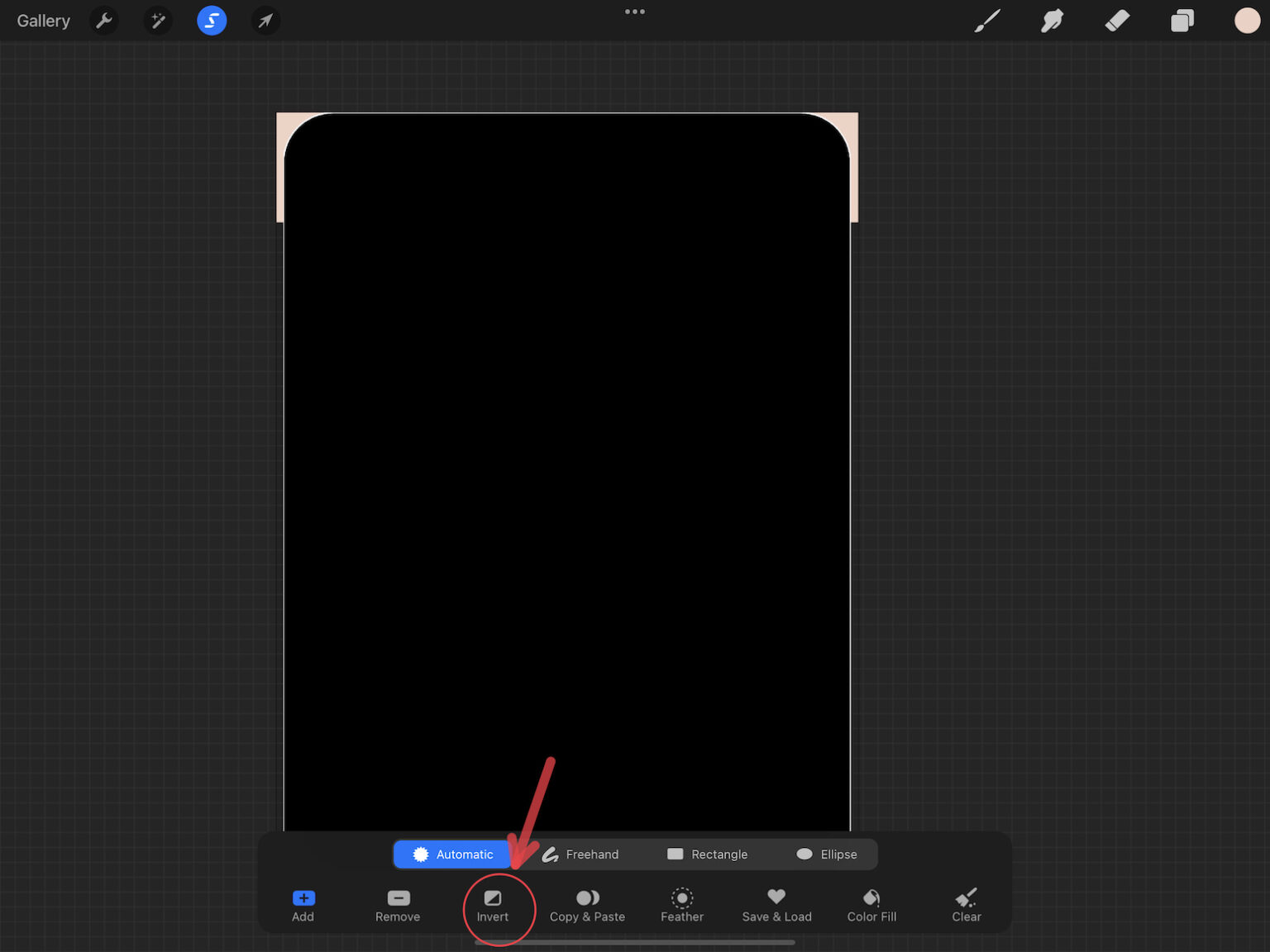Viewport: 1270px width, 952px height.
Task: Open Adjustments with the magic wand icon
Action: 157,21
